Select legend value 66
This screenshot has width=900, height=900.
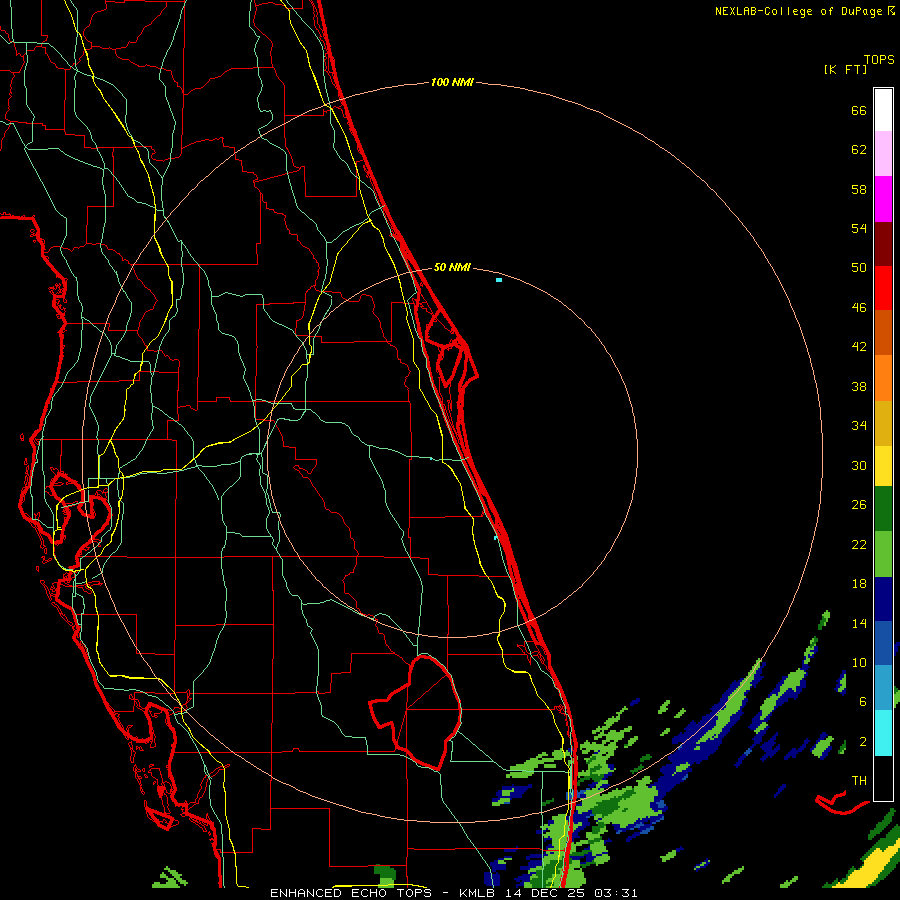pos(859,111)
